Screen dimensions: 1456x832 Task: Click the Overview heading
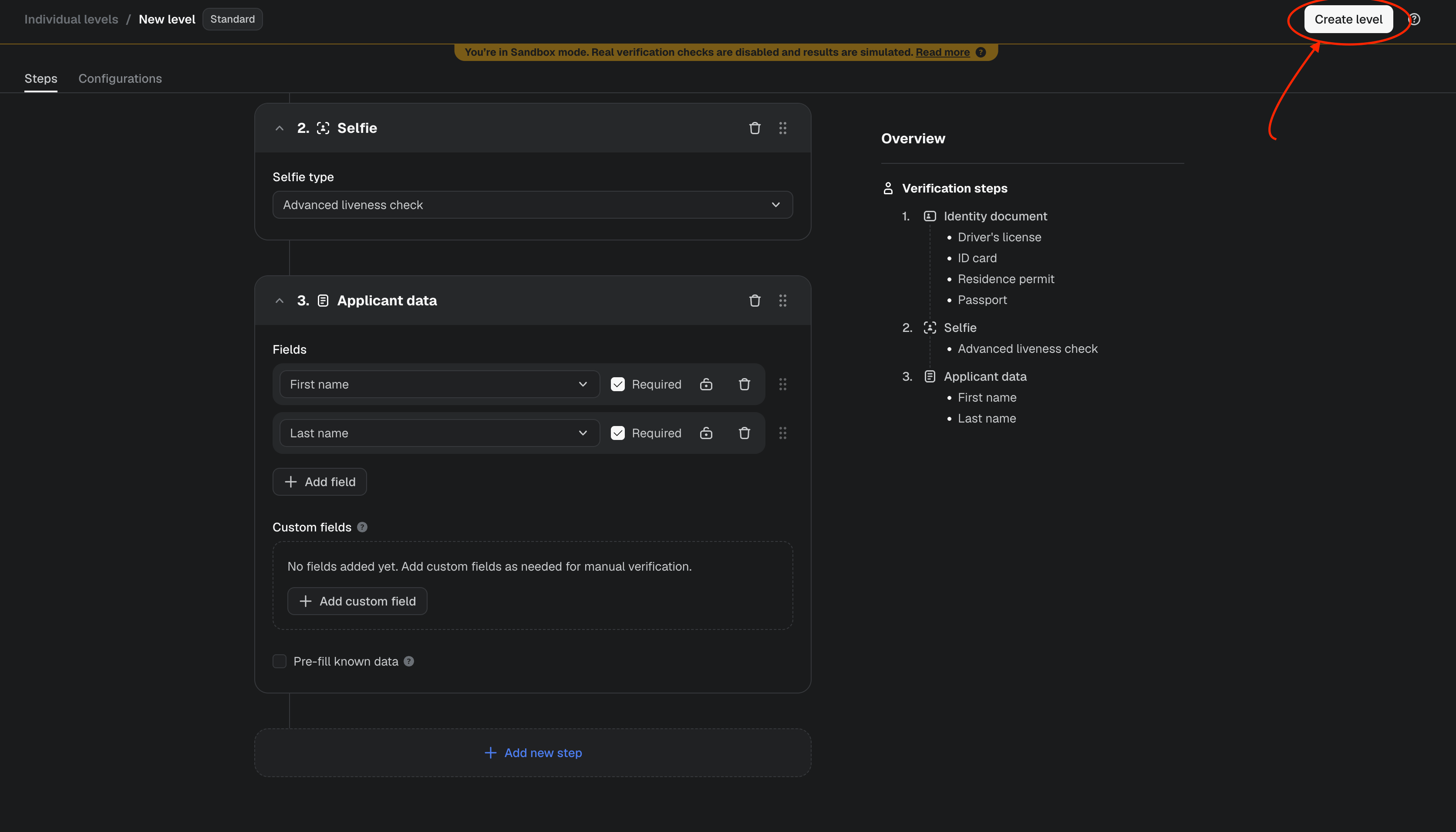coord(913,138)
